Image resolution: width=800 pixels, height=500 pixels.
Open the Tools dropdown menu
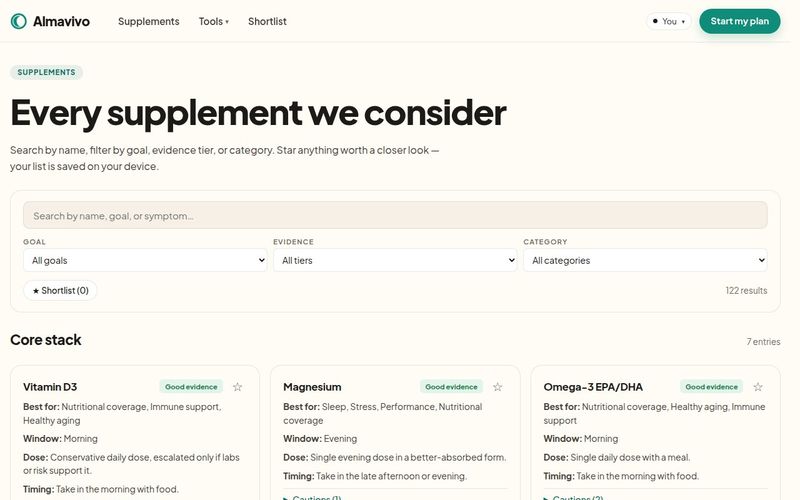(x=214, y=21)
